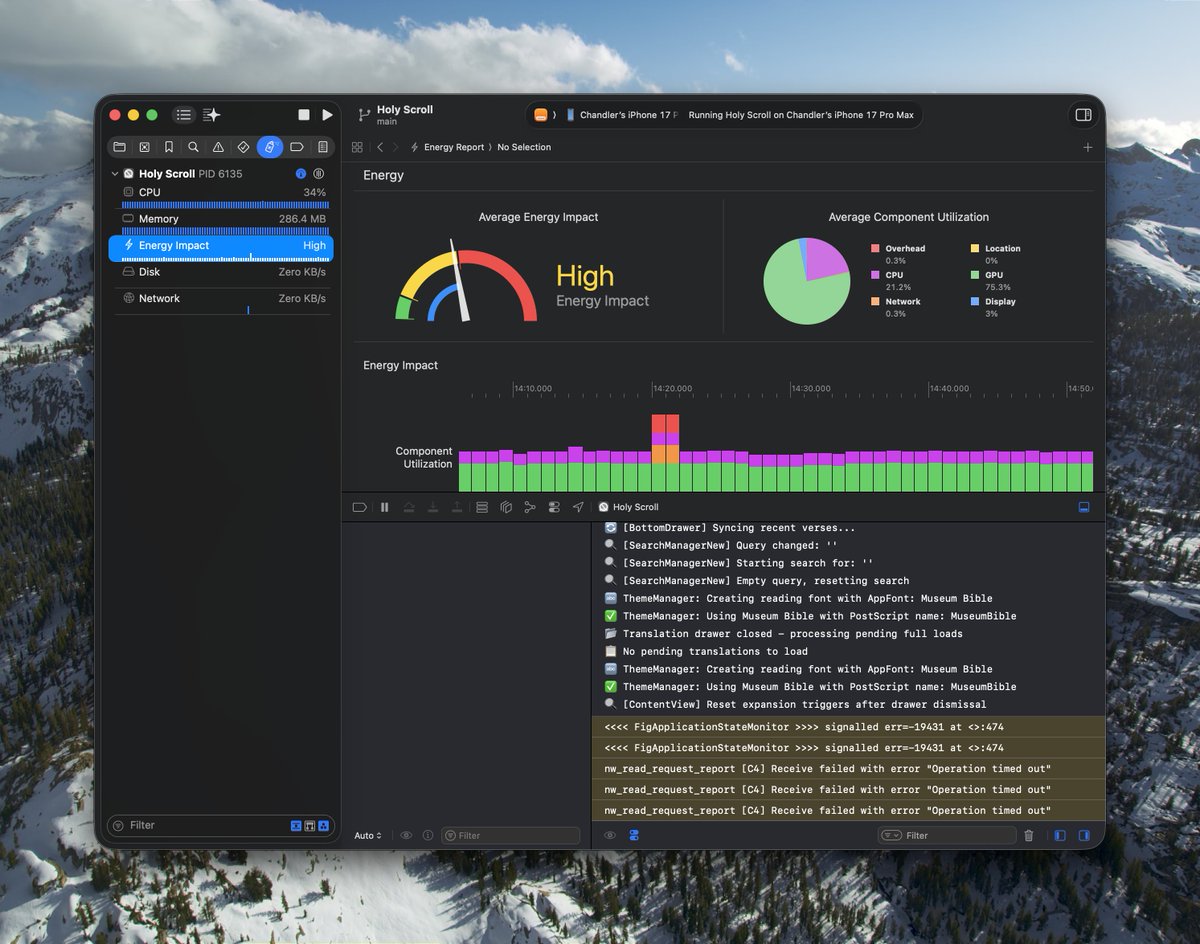Screen dimensions: 1200x944
Task: Open the Issue navigator warning icon
Action: (218, 147)
